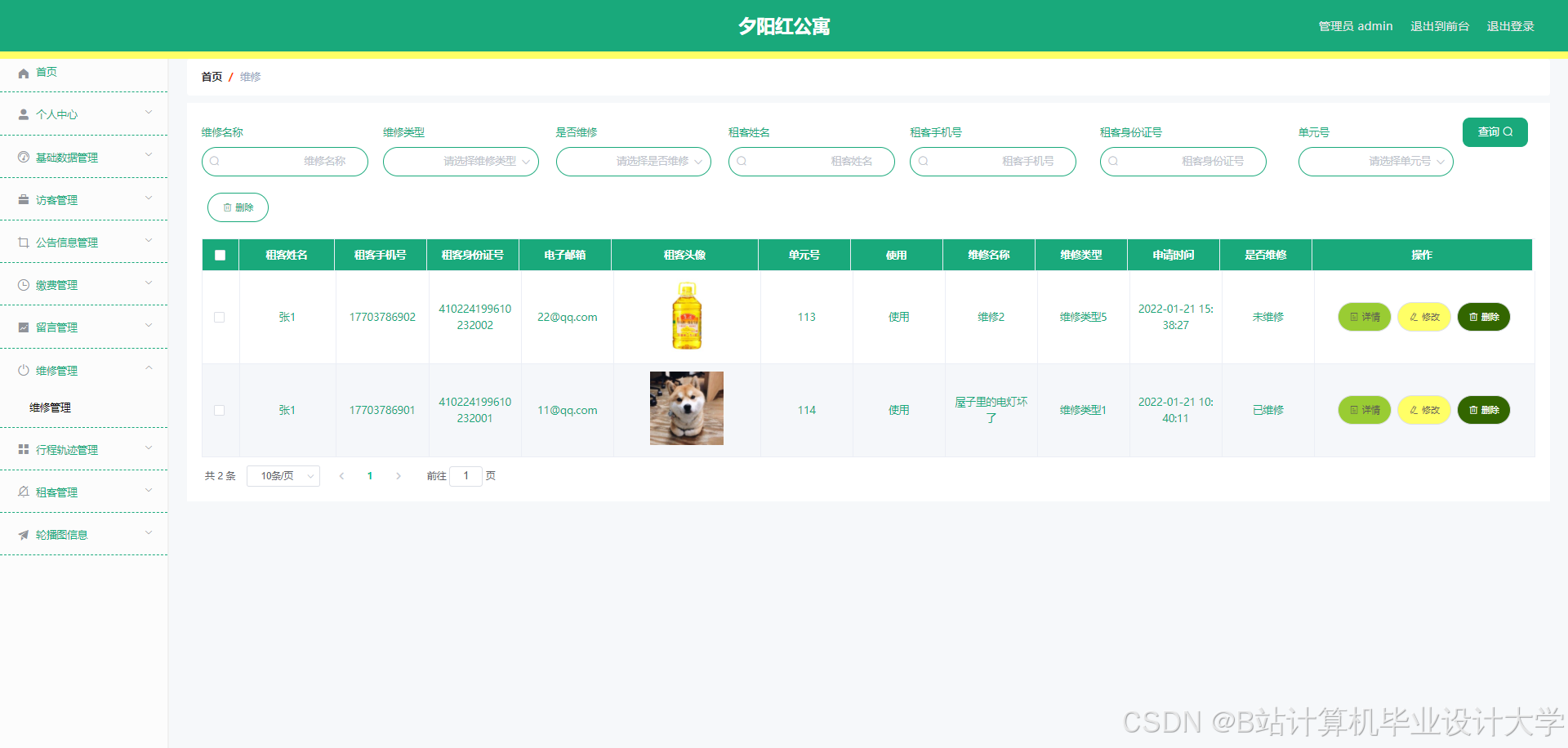Click 删除 for the 屋子里的电灯坏了 row
This screenshot has height=748, width=1568.
pos(1484,410)
